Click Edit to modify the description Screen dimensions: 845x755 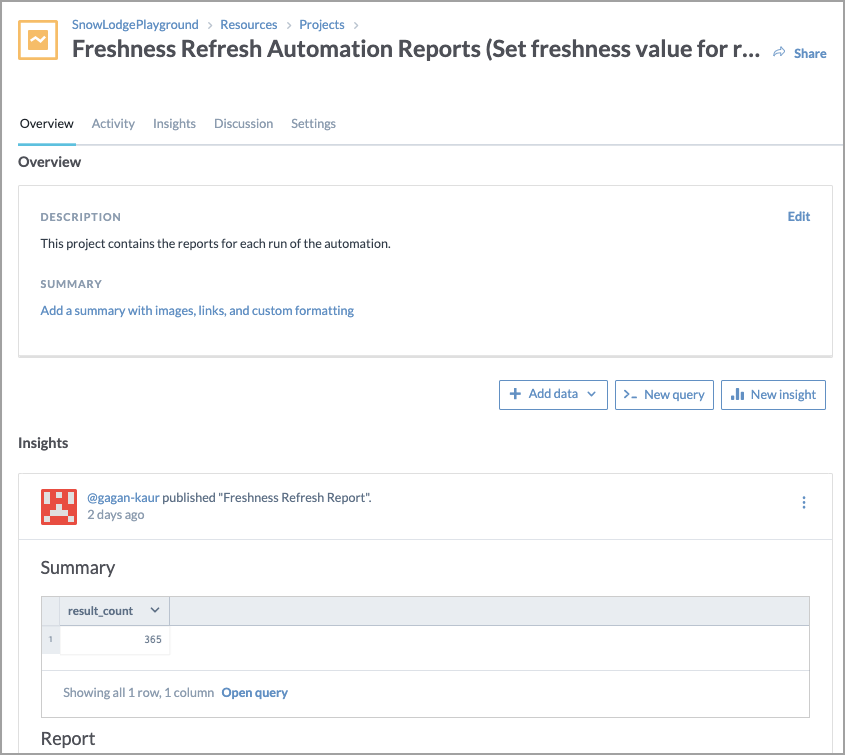pyautogui.click(x=798, y=216)
